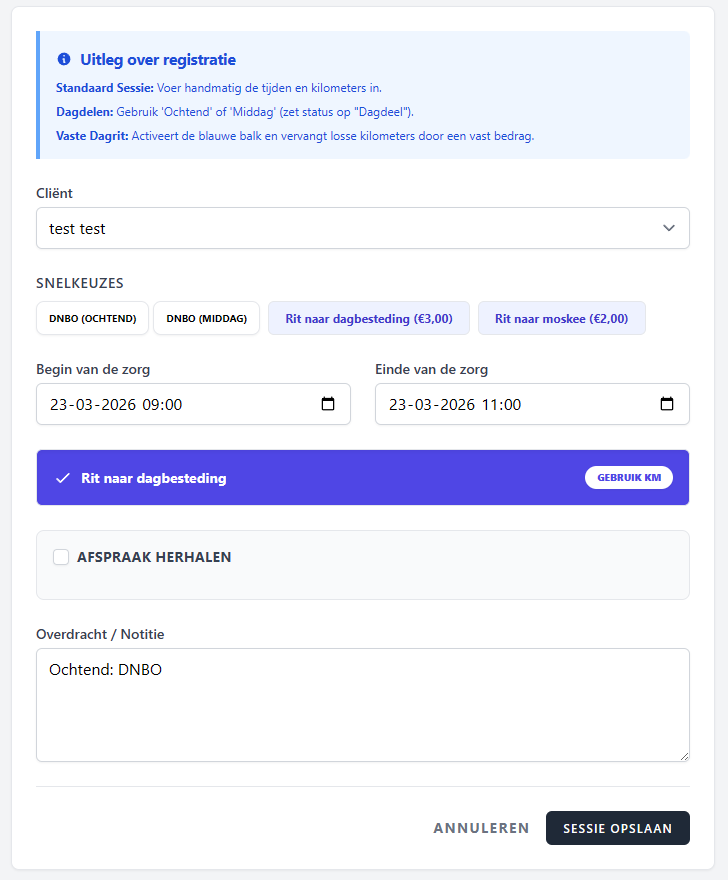Click the info icon beside Uitleg over registratie
728x880 pixels.
click(x=64, y=60)
